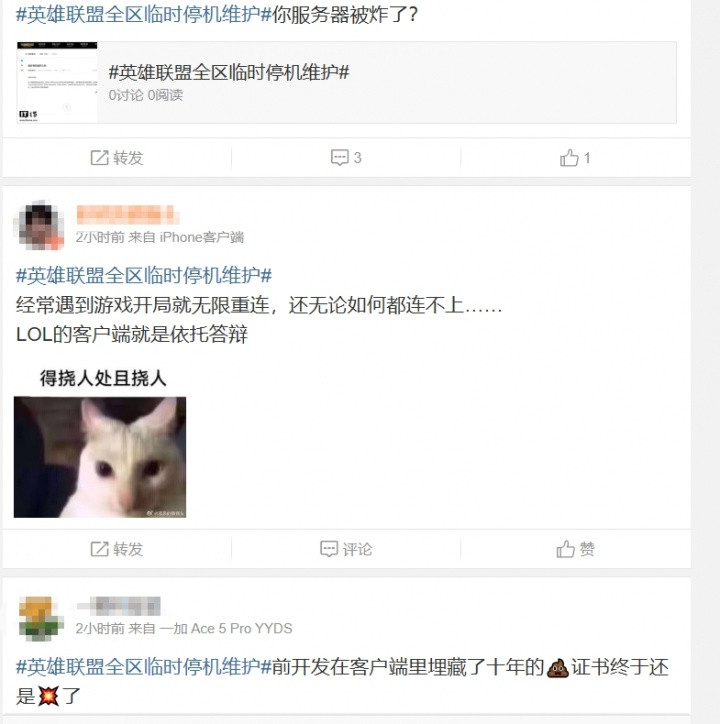This screenshot has height=724, width=720.
Task: Open the blurred gray username of the third post
Action: pyautogui.click(x=119, y=606)
